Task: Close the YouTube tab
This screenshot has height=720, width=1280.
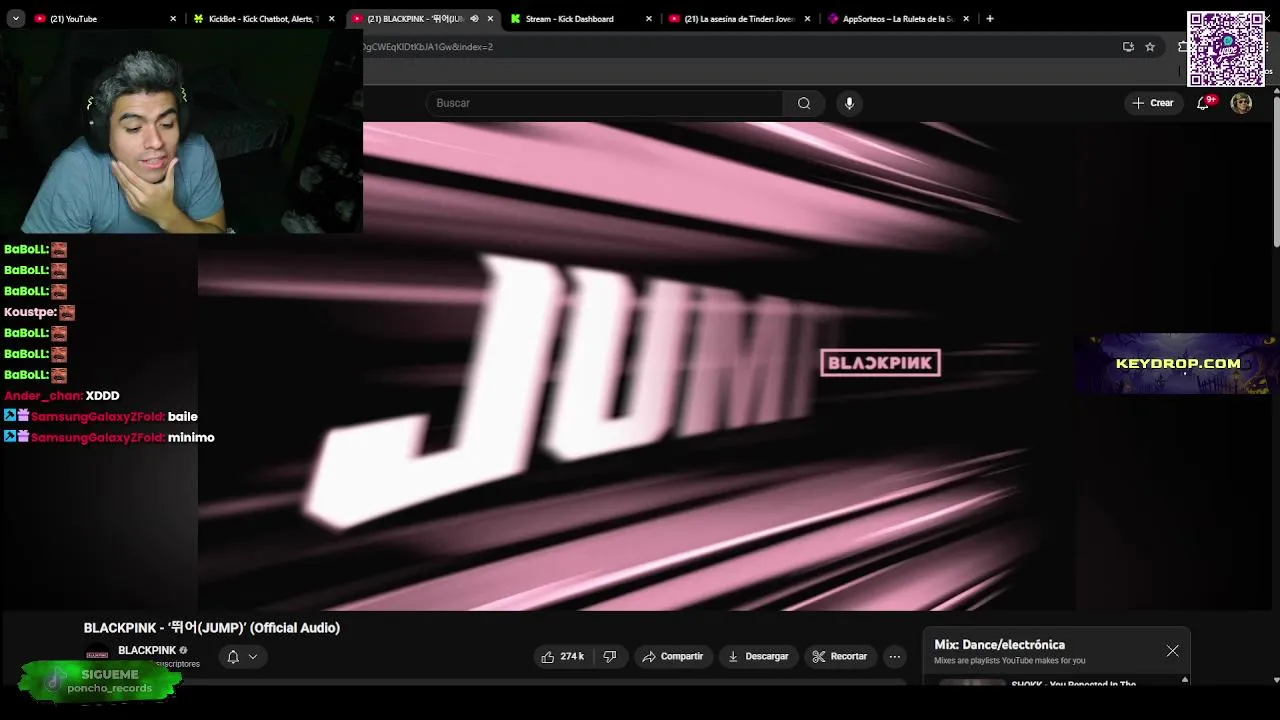Action: 173,19
